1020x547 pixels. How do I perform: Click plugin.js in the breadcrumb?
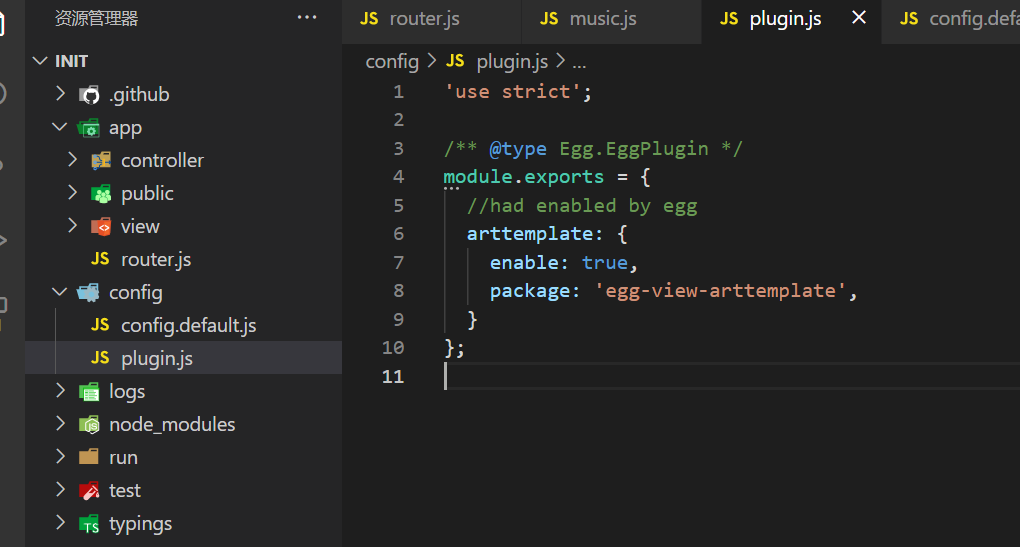click(x=512, y=62)
